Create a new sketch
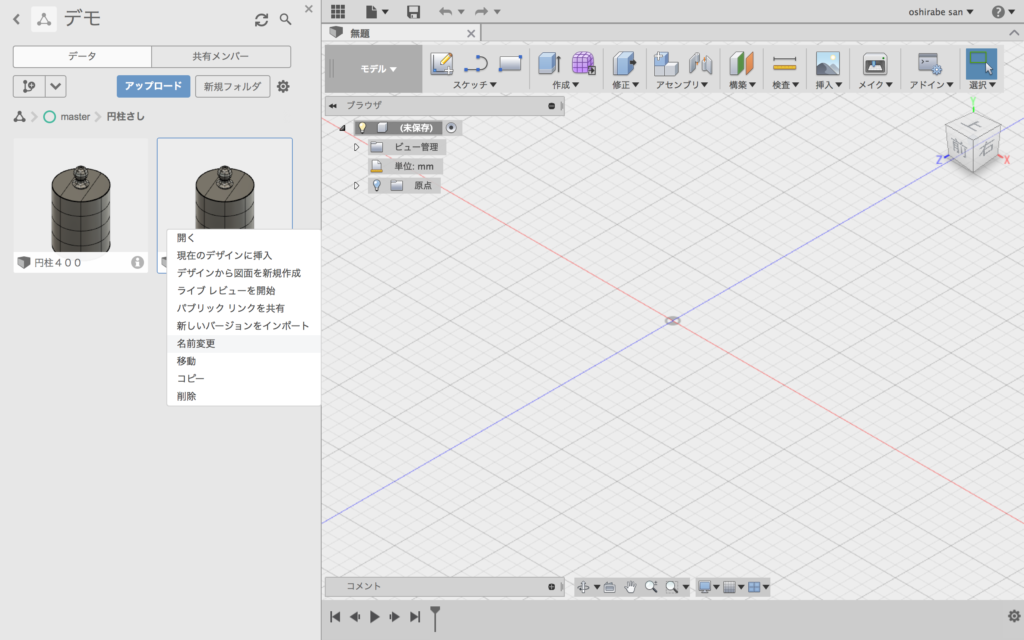 pos(442,64)
